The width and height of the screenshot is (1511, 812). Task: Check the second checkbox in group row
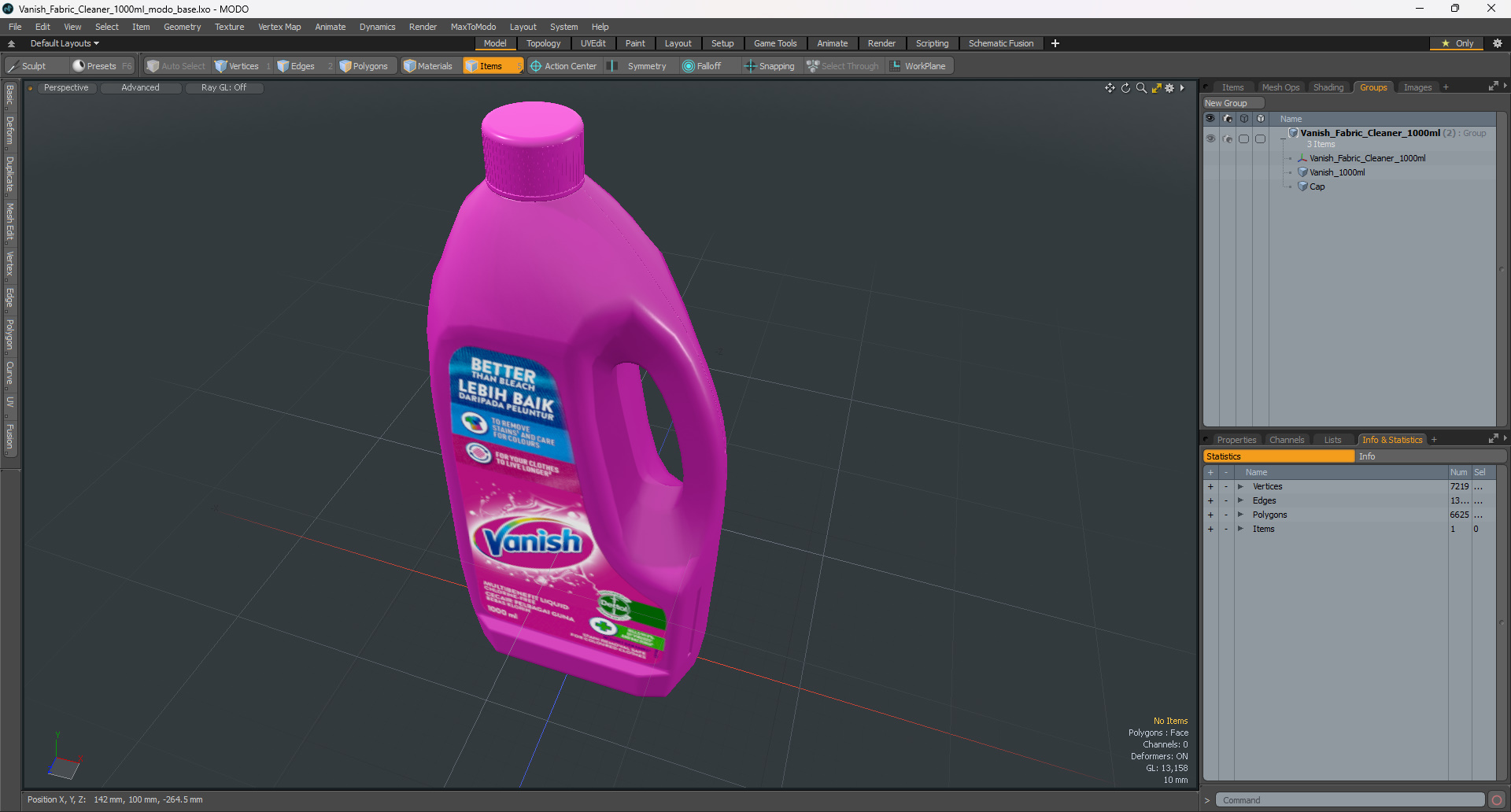1260,138
